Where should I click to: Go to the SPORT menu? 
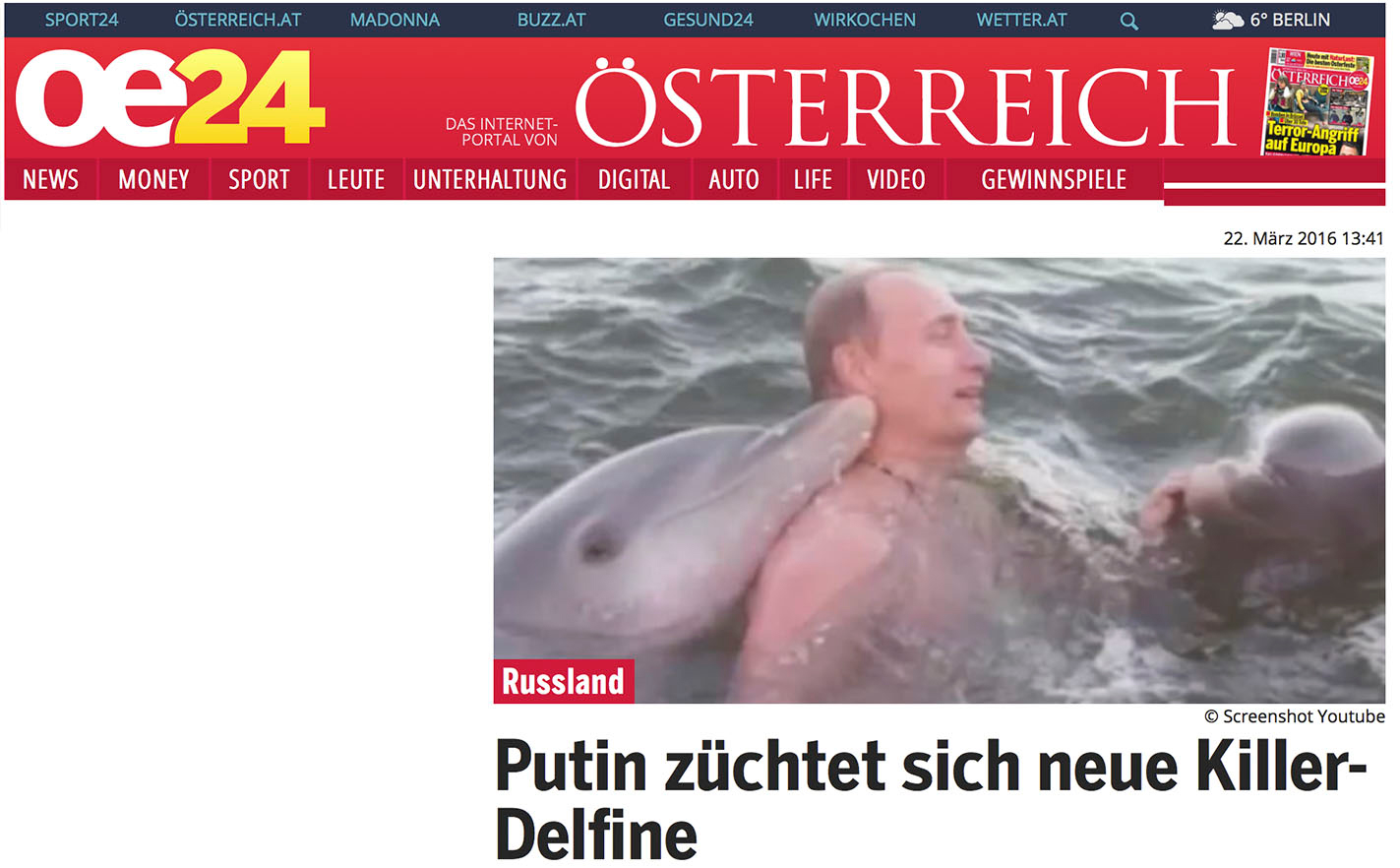pos(259,179)
